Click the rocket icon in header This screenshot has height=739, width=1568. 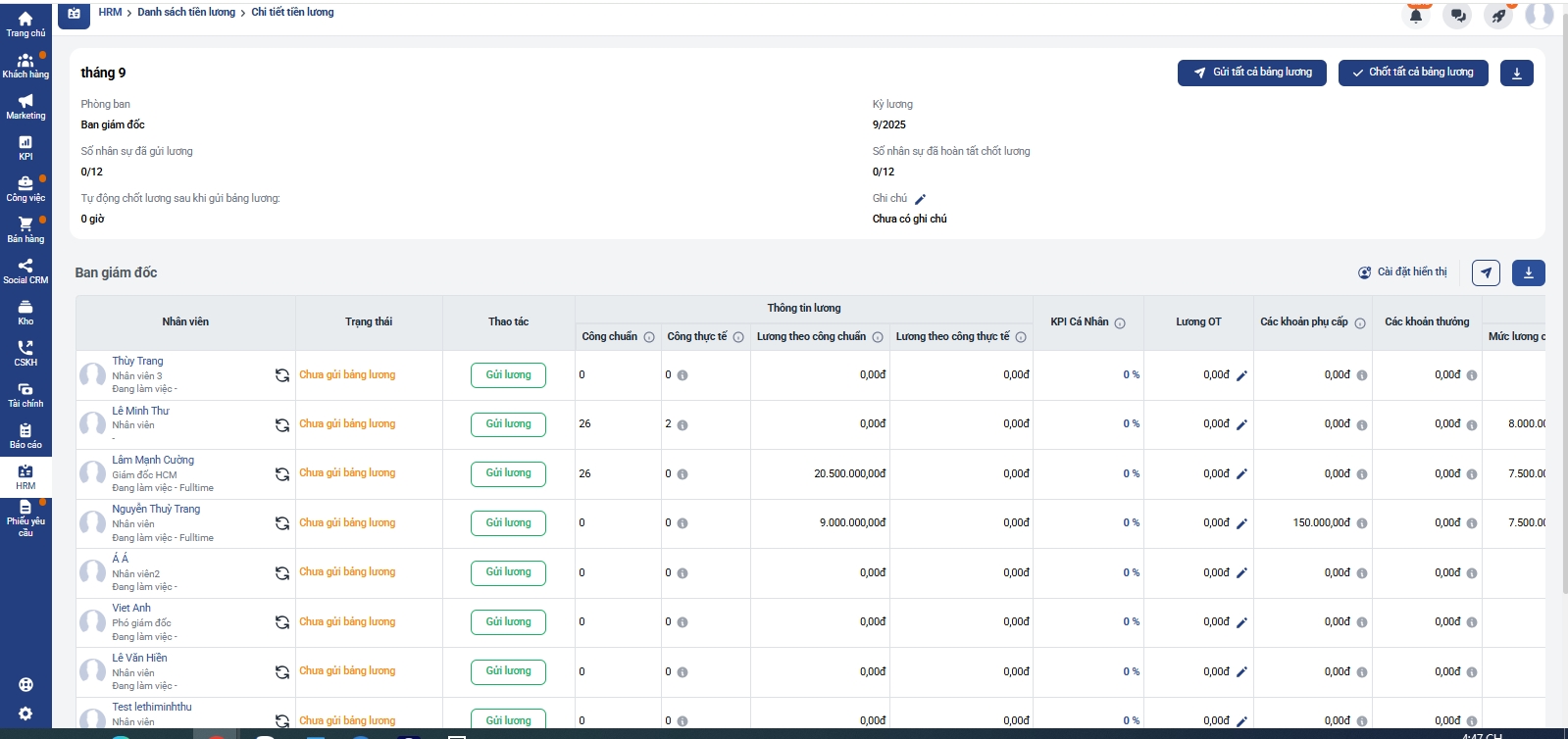pos(1498,16)
